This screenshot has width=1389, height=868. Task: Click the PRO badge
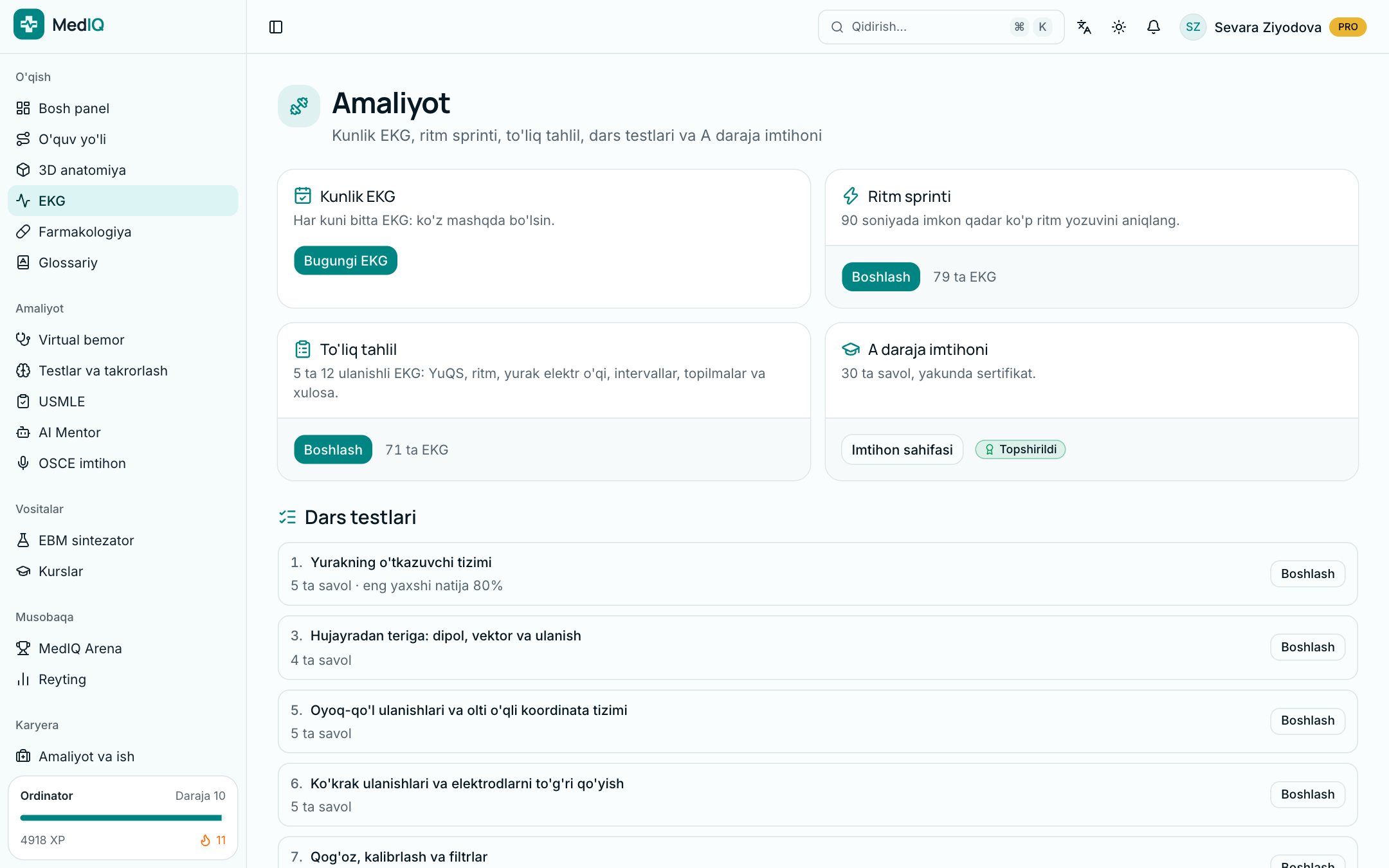1348,27
